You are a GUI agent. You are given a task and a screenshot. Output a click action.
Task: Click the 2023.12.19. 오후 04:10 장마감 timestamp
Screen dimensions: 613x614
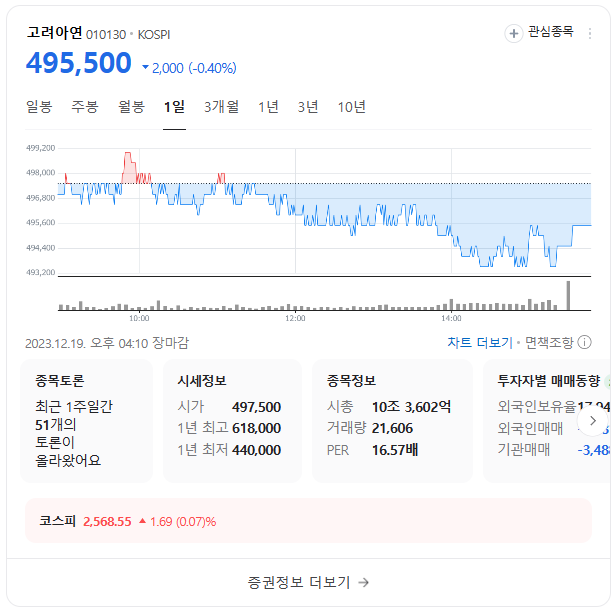[107, 343]
